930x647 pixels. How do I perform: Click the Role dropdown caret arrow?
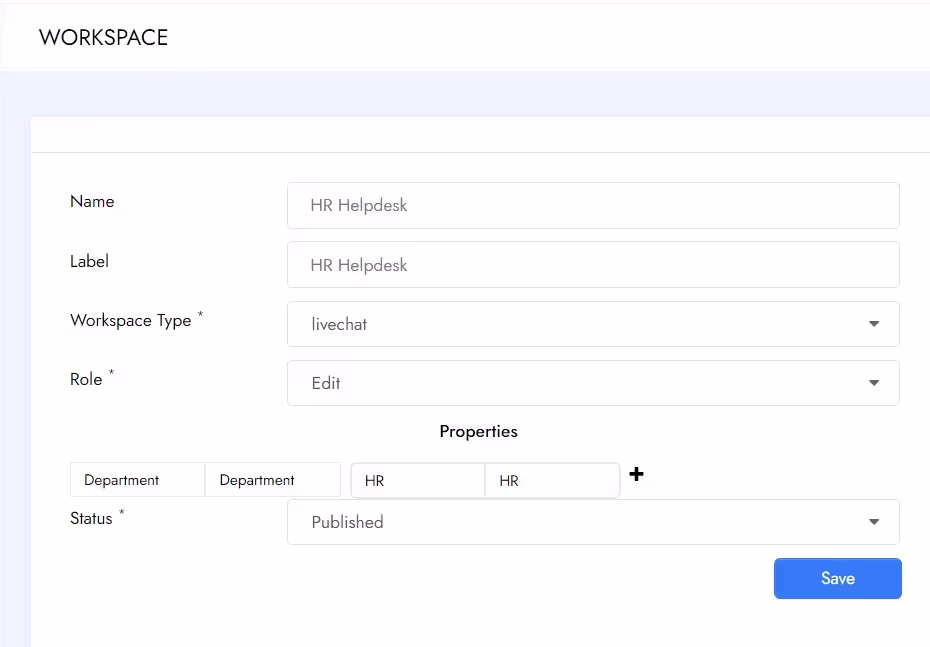point(874,383)
